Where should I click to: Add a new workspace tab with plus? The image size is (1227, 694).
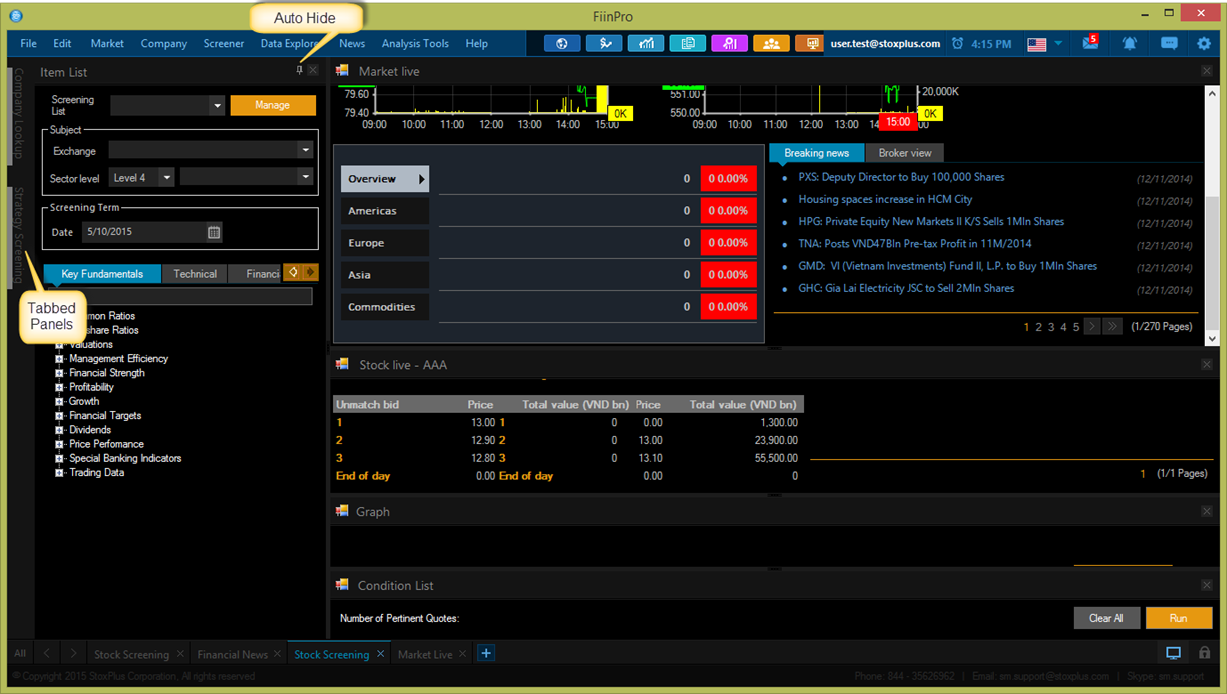point(486,653)
